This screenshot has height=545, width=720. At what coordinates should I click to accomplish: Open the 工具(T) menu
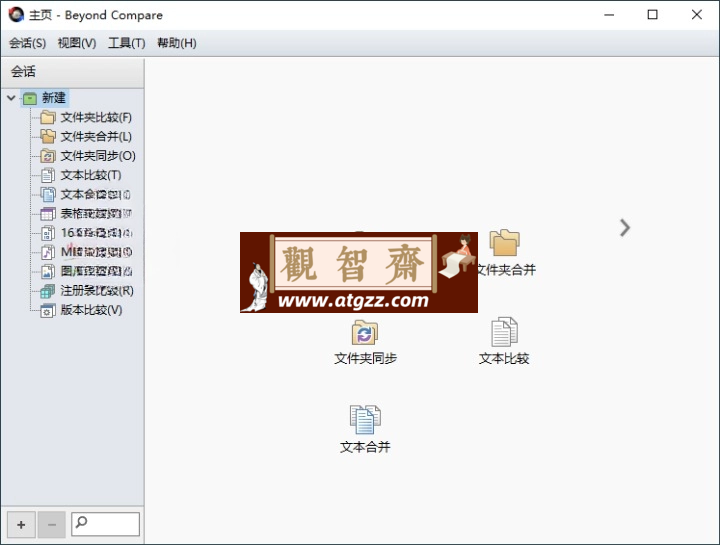point(127,43)
